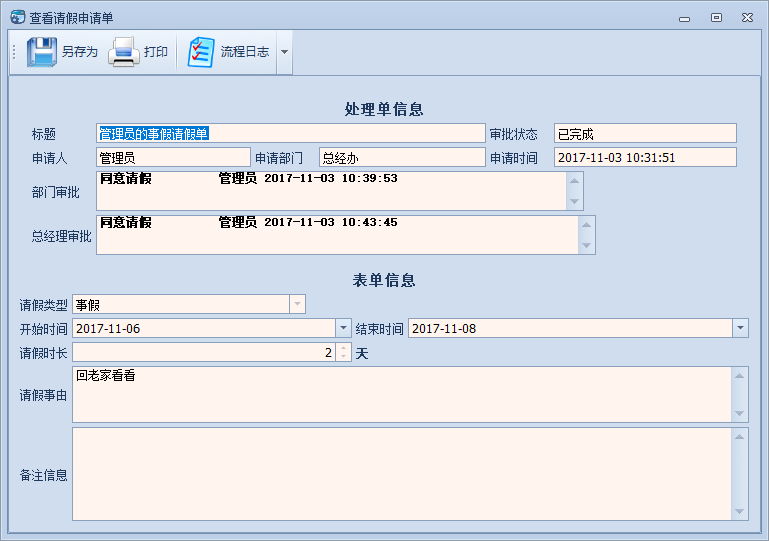Open the 流程日志 checklist icon

201,52
